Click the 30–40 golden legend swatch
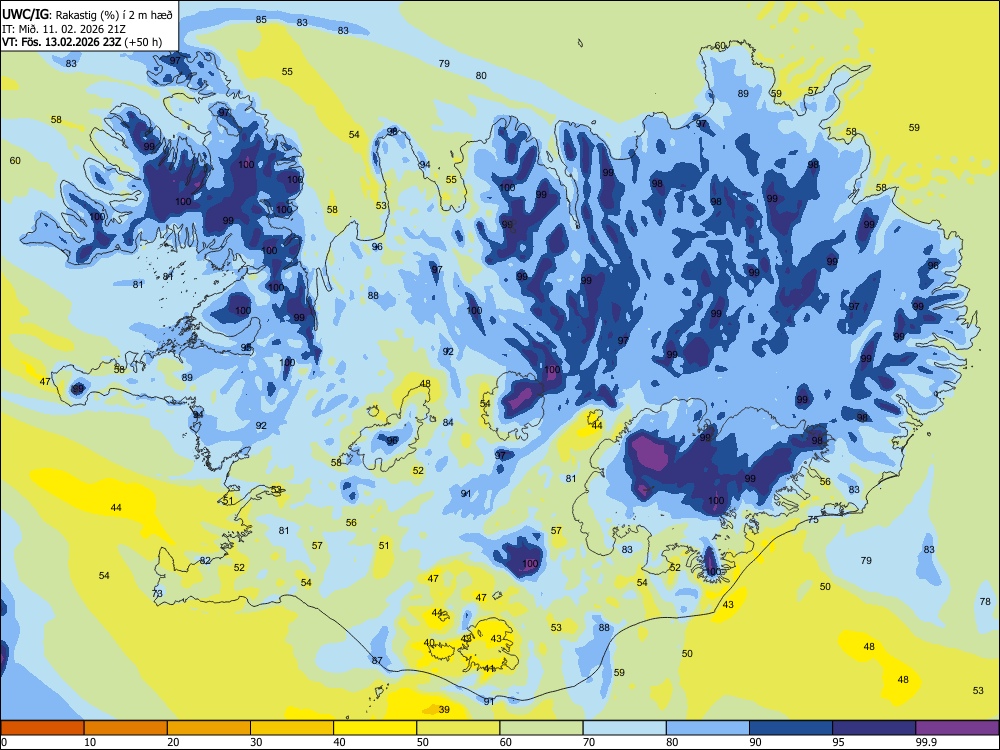 292,728
